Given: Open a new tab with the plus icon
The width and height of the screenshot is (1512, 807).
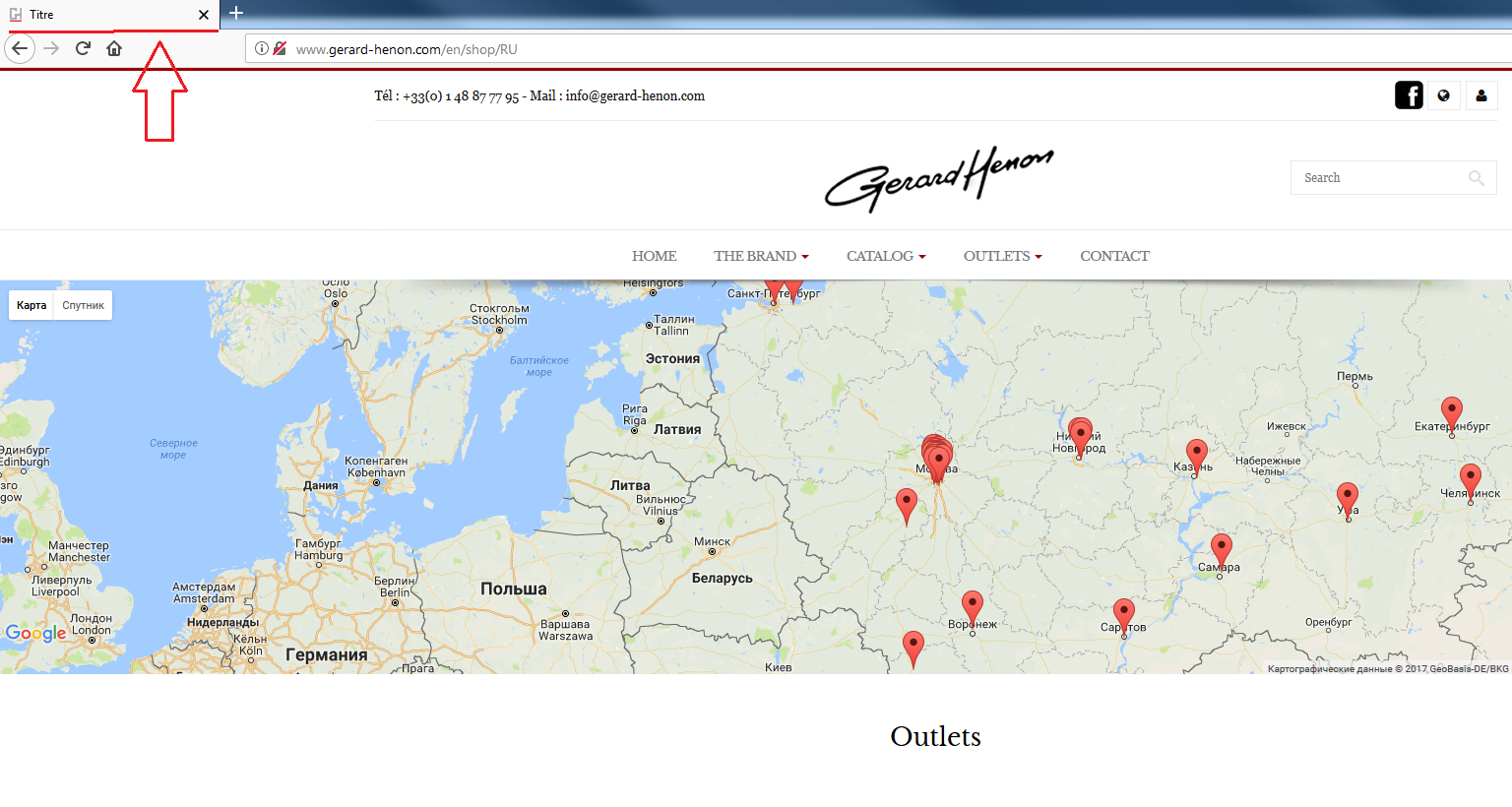Looking at the screenshot, I should 236,13.
